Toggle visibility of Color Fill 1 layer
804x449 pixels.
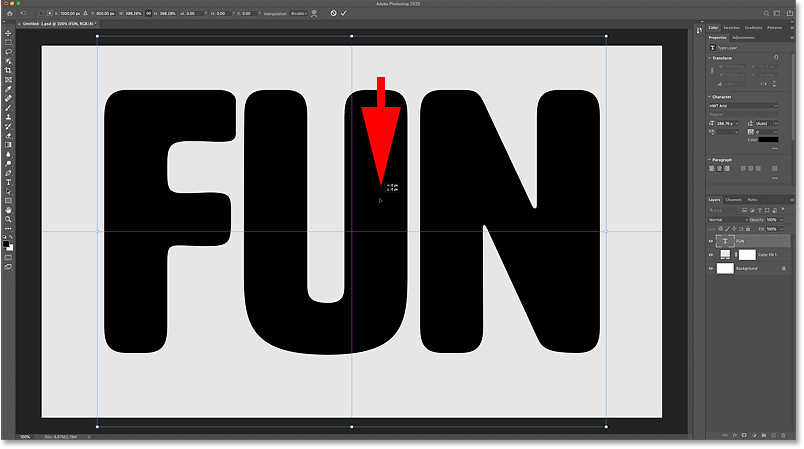coord(711,255)
